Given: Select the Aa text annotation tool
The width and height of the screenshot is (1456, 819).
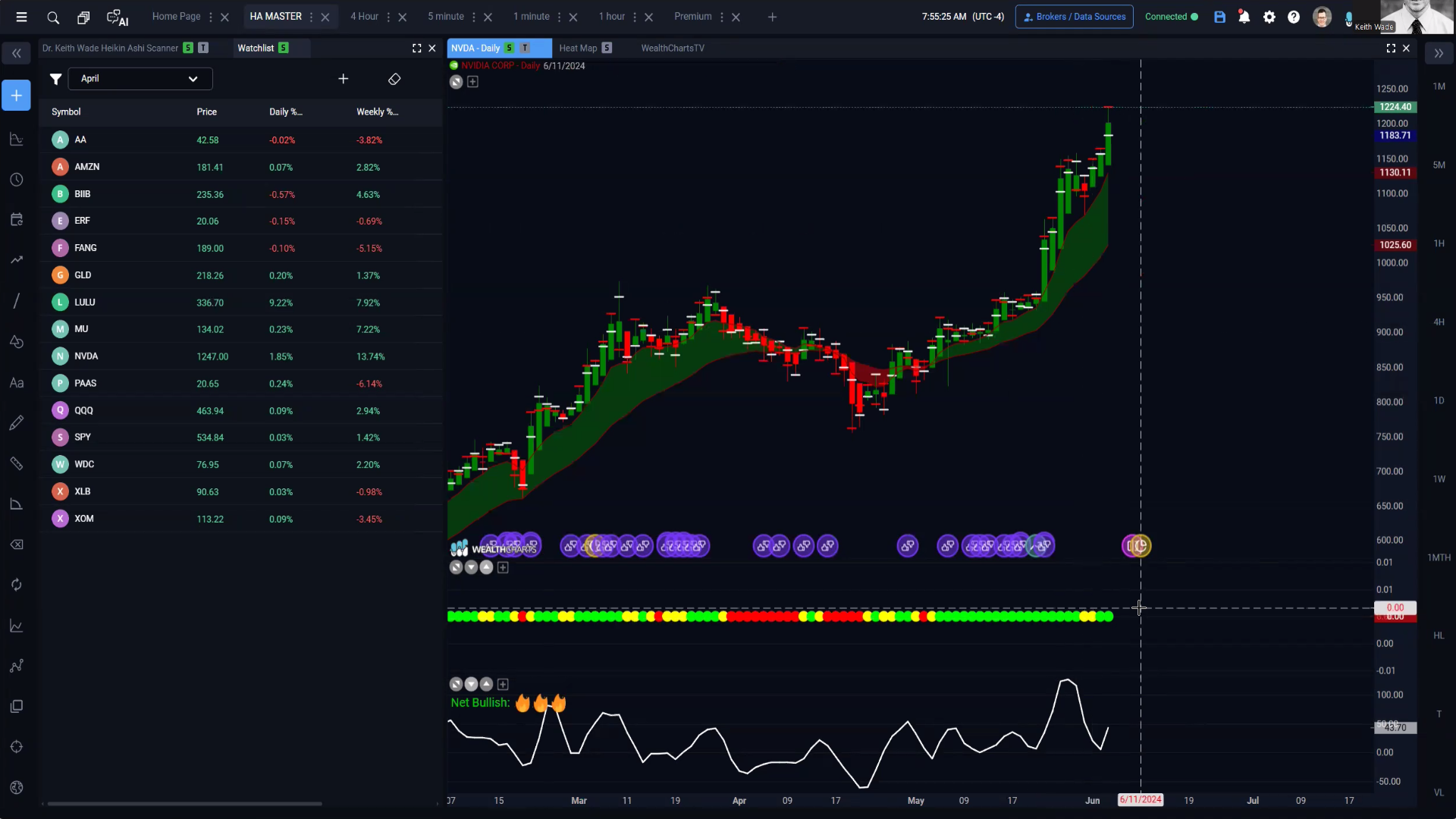Looking at the screenshot, I should click(17, 383).
